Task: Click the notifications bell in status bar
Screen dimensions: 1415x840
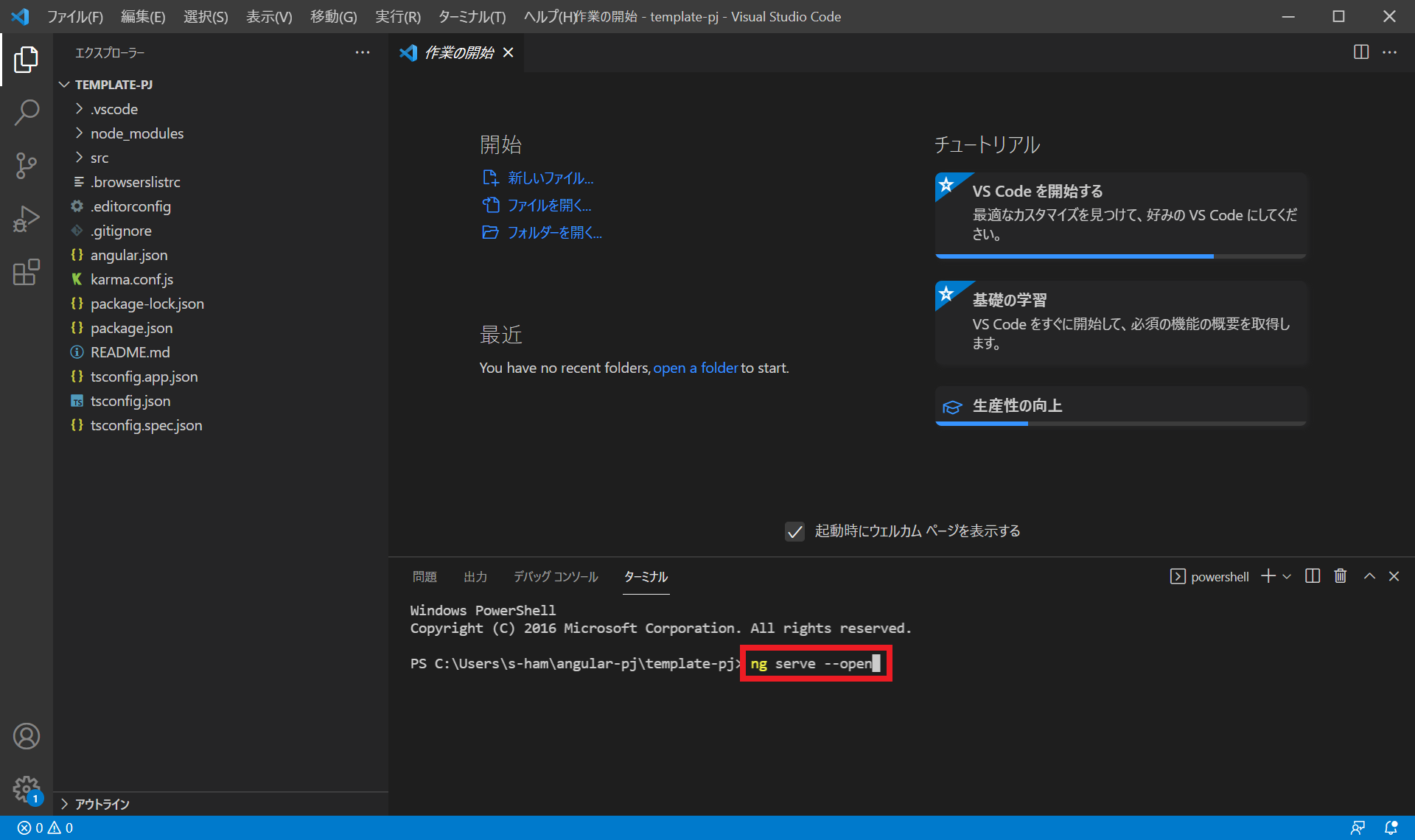Action: (1391, 827)
